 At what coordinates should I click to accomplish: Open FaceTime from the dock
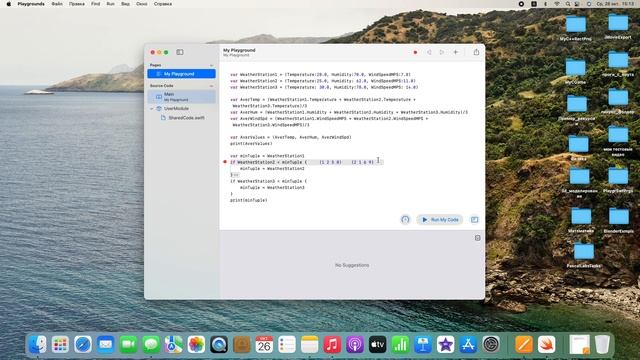click(x=128, y=344)
